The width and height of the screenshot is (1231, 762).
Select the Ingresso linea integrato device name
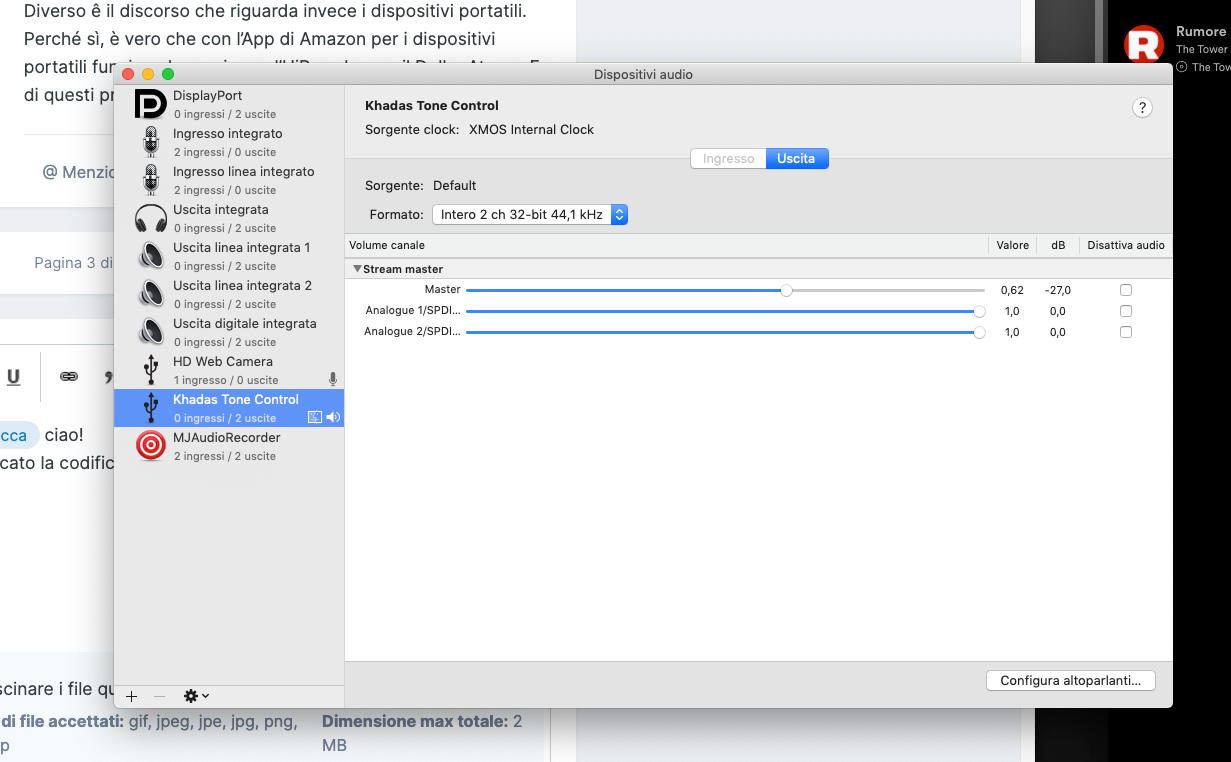(244, 171)
